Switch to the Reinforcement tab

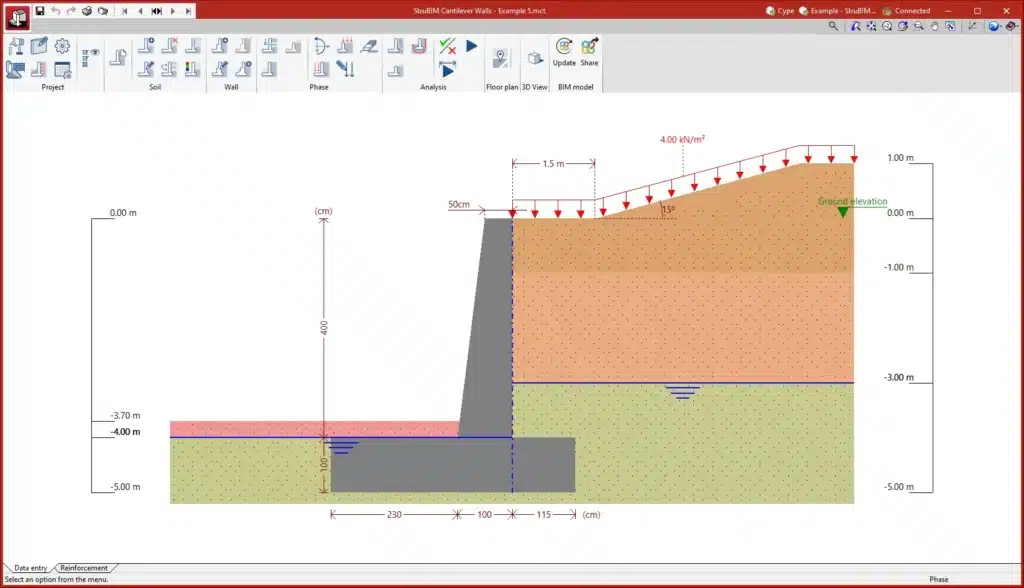click(x=84, y=568)
